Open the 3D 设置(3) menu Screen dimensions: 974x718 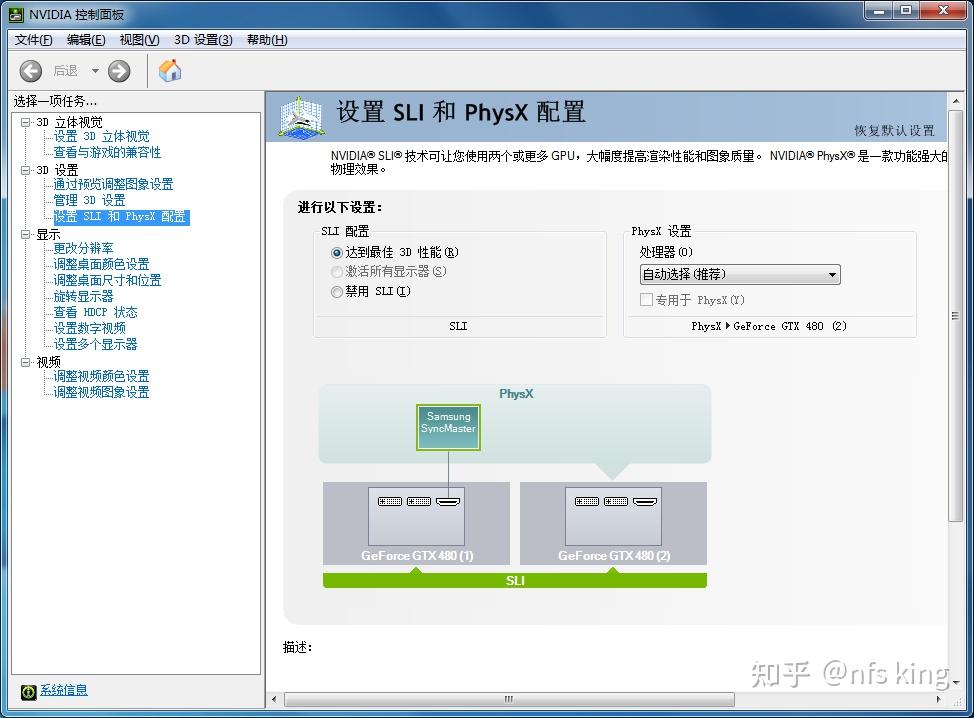pyautogui.click(x=203, y=40)
